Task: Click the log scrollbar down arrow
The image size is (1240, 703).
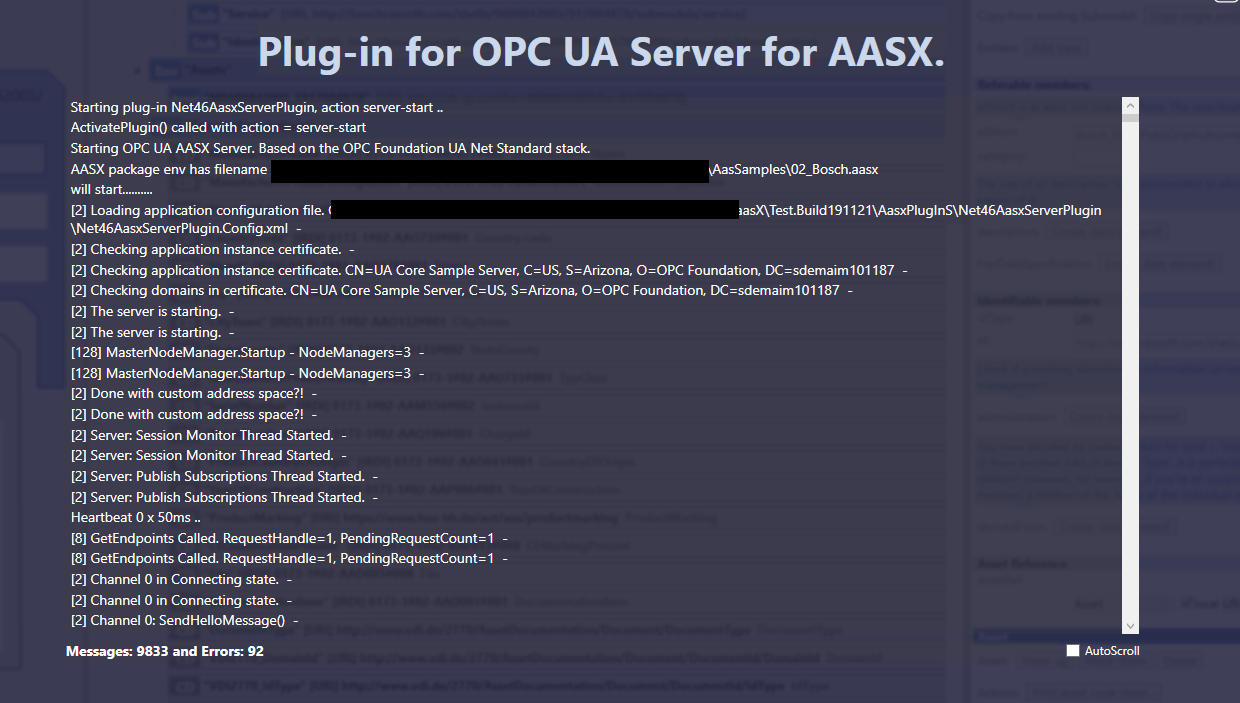Action: tap(1129, 624)
